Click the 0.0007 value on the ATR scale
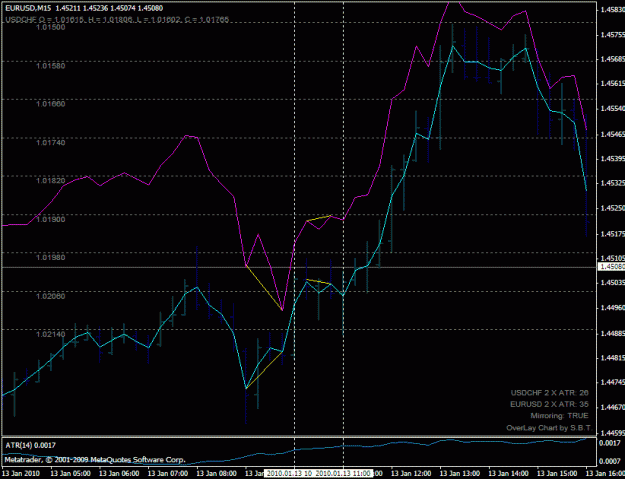The height and width of the screenshot is (479, 625). pyautogui.click(x=610, y=461)
